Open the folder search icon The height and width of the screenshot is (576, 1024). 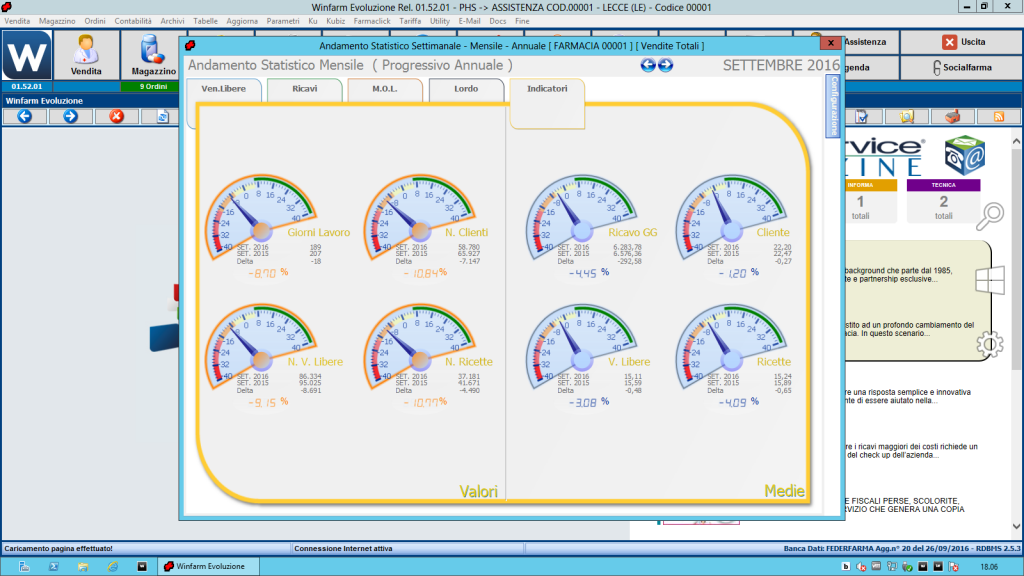pos(907,116)
